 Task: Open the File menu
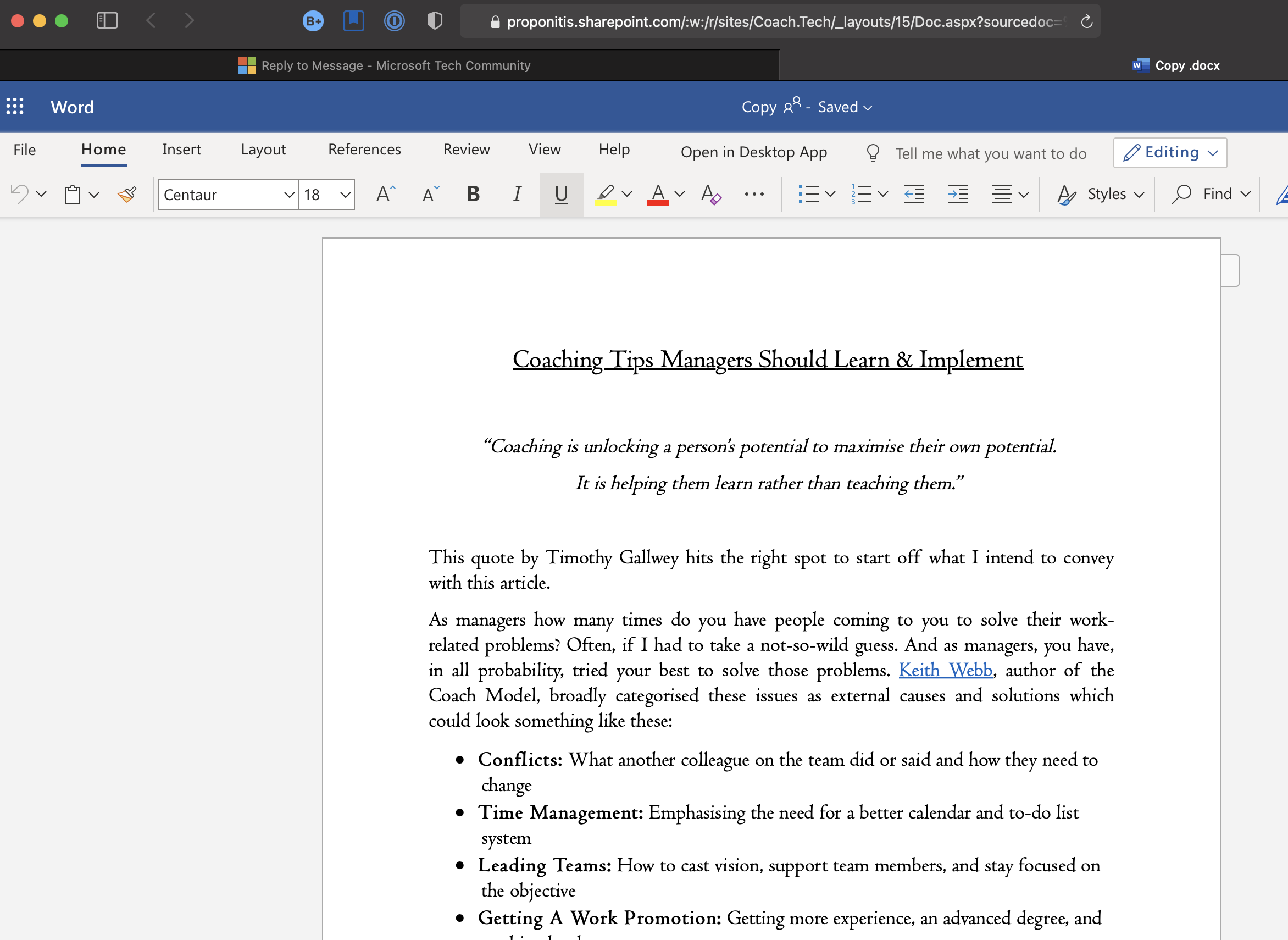click(24, 150)
